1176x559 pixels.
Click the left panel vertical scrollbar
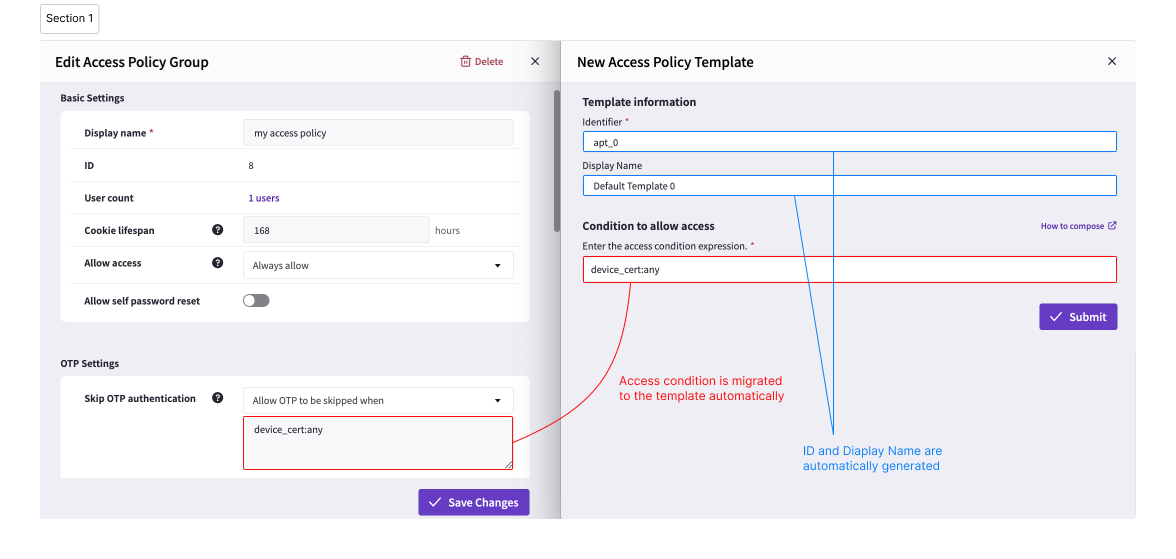pyautogui.click(x=556, y=161)
